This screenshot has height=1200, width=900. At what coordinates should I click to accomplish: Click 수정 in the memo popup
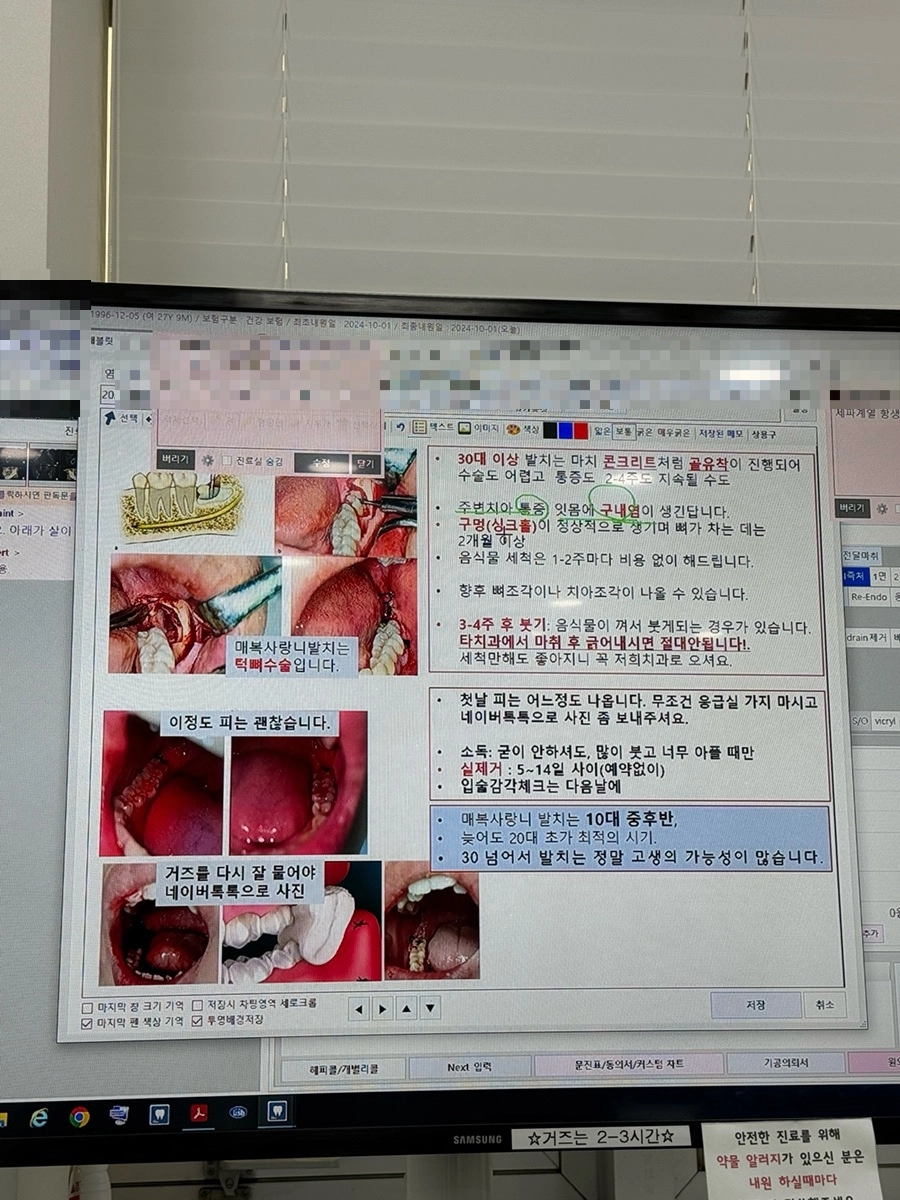click(321, 464)
